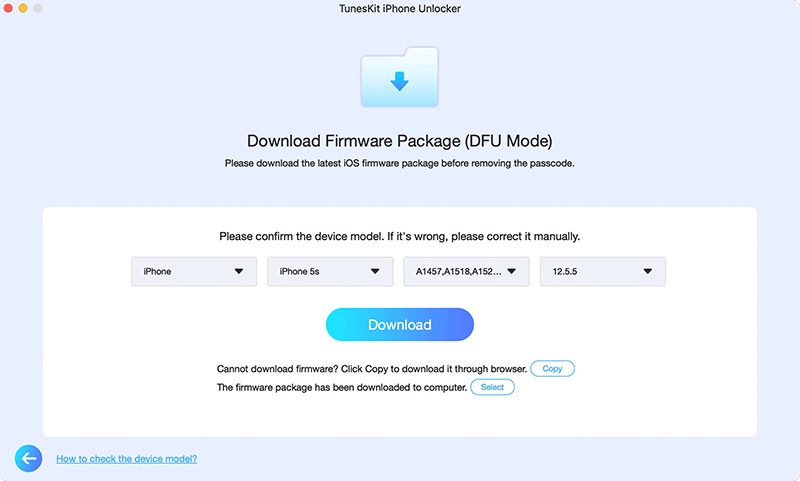Click the firmware download folder icon
800x481 pixels.
point(399,77)
